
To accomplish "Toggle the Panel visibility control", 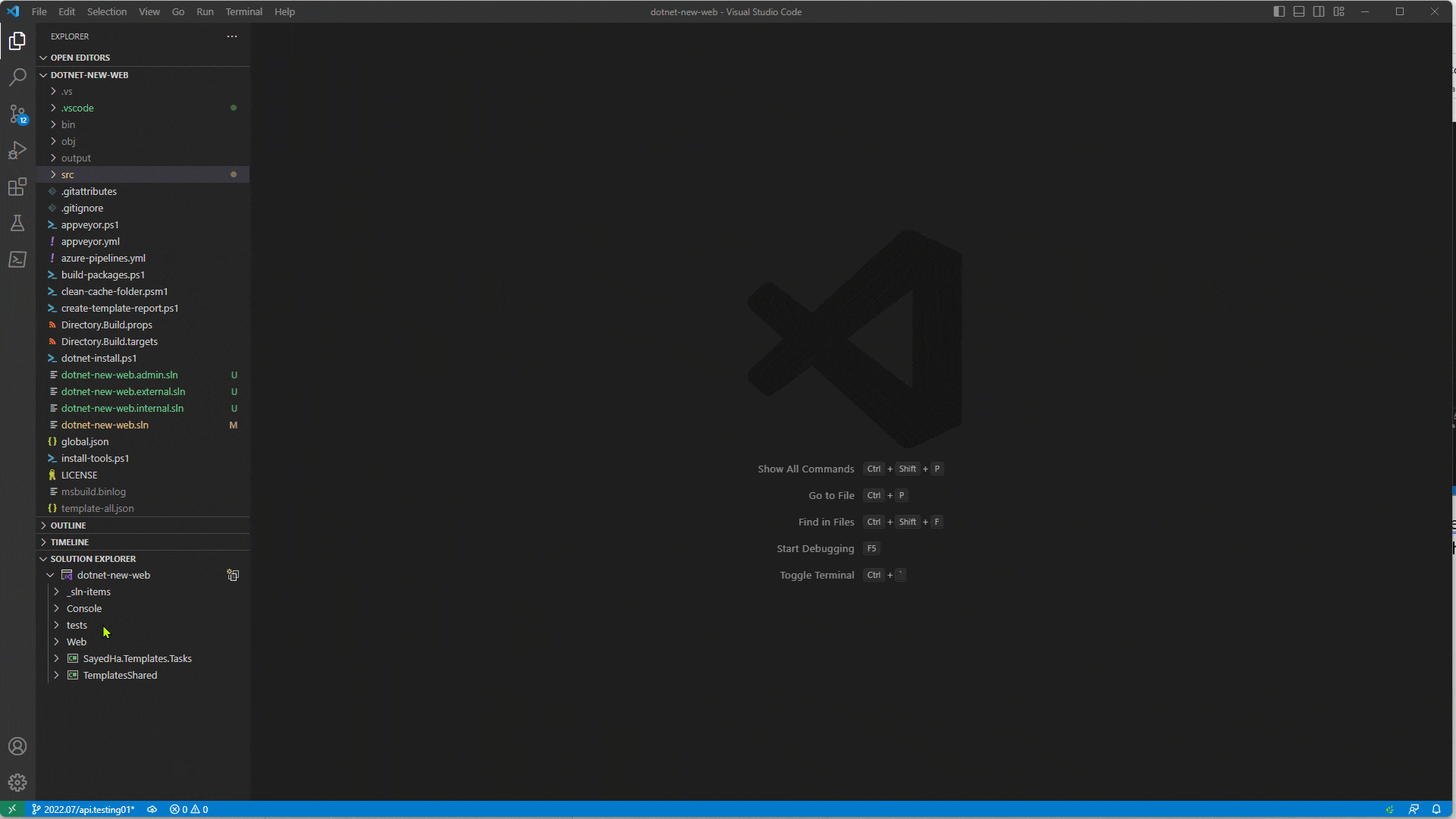I will pyautogui.click(x=1299, y=11).
